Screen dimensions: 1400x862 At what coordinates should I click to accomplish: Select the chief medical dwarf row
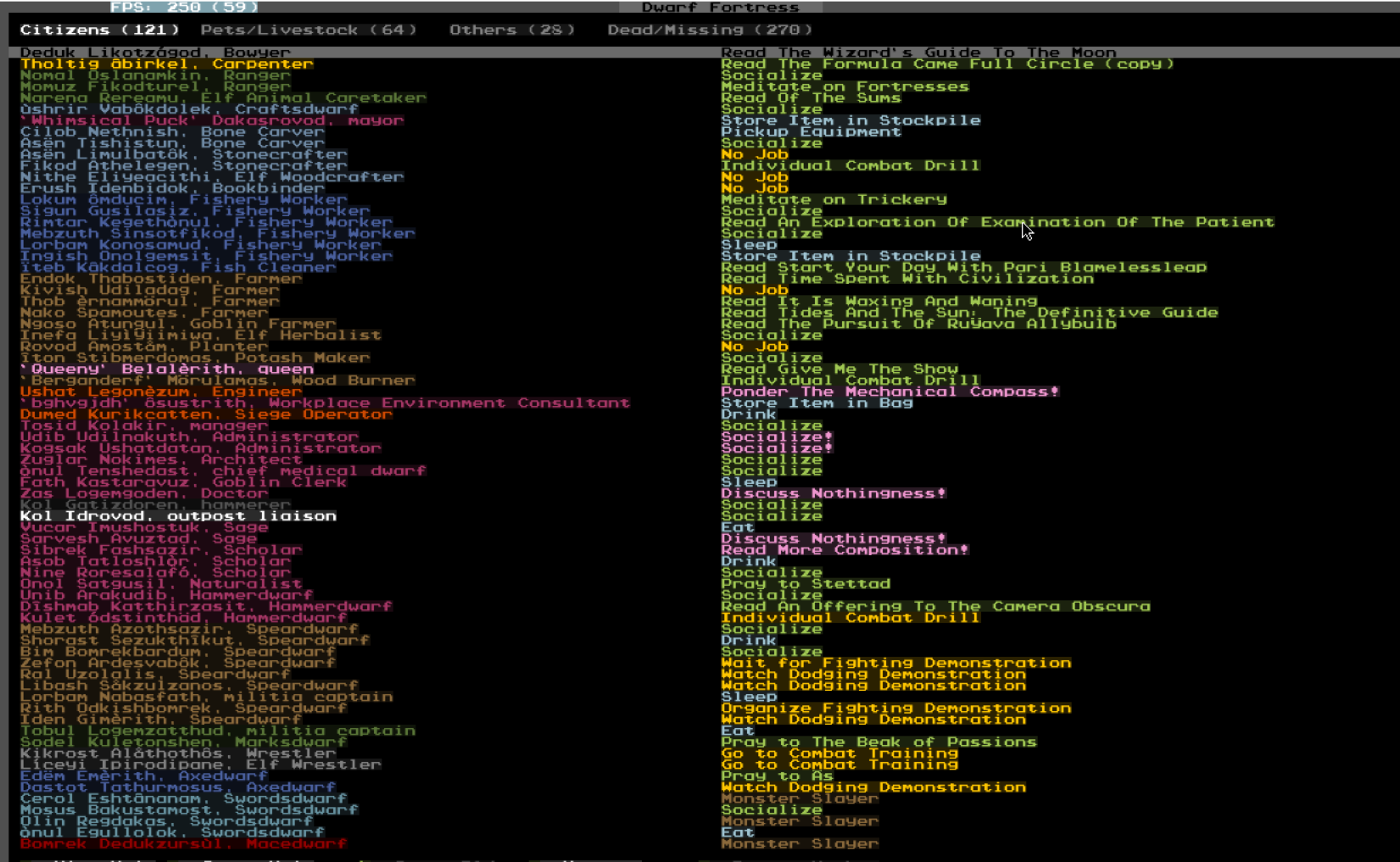coord(223,470)
